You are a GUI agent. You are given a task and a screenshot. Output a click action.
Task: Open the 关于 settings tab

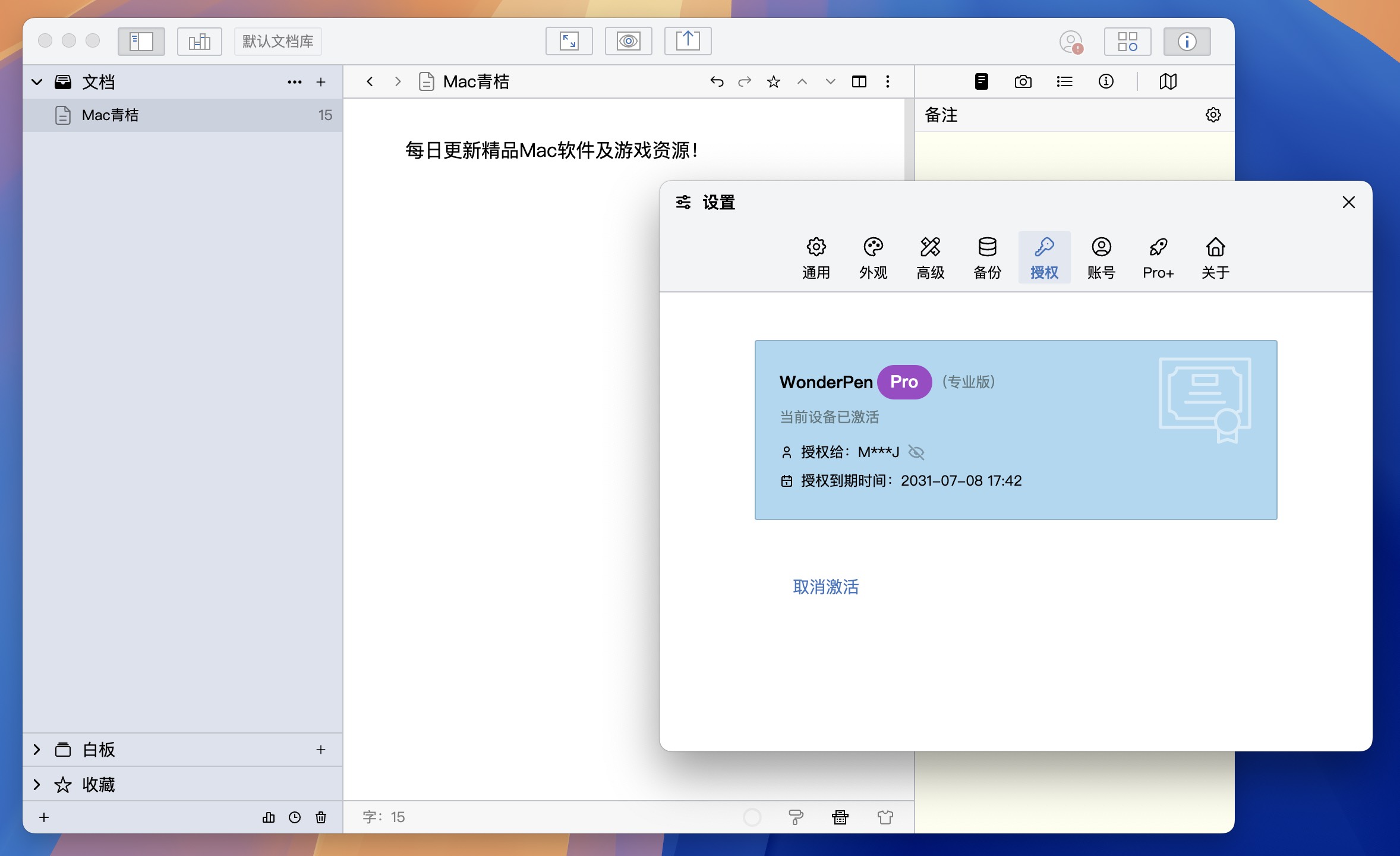click(x=1216, y=257)
